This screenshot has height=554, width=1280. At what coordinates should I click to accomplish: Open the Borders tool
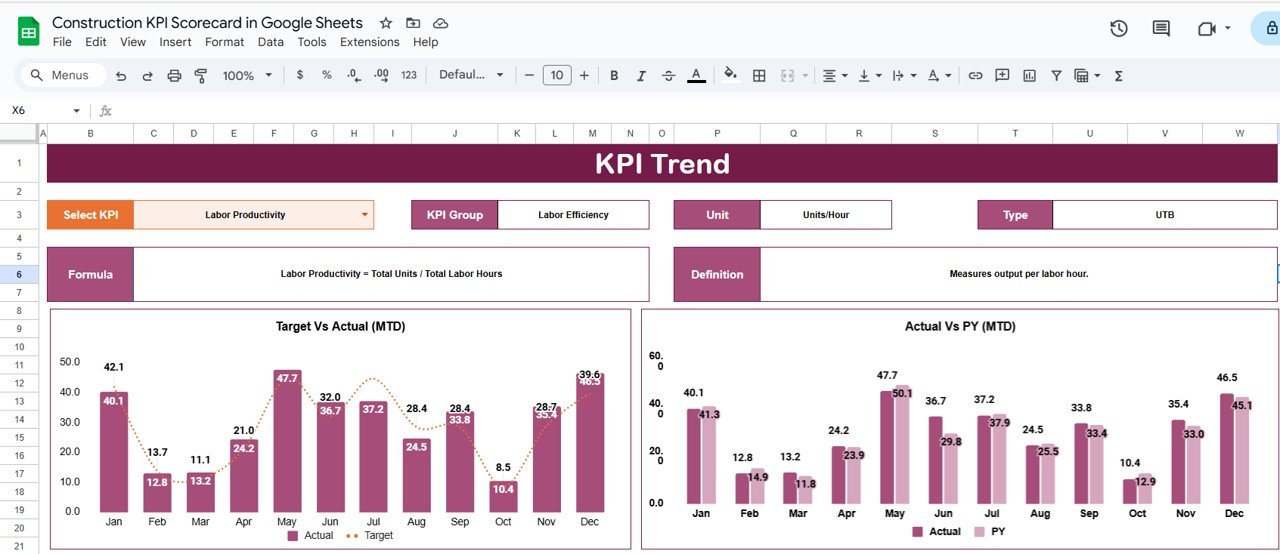[x=759, y=76]
